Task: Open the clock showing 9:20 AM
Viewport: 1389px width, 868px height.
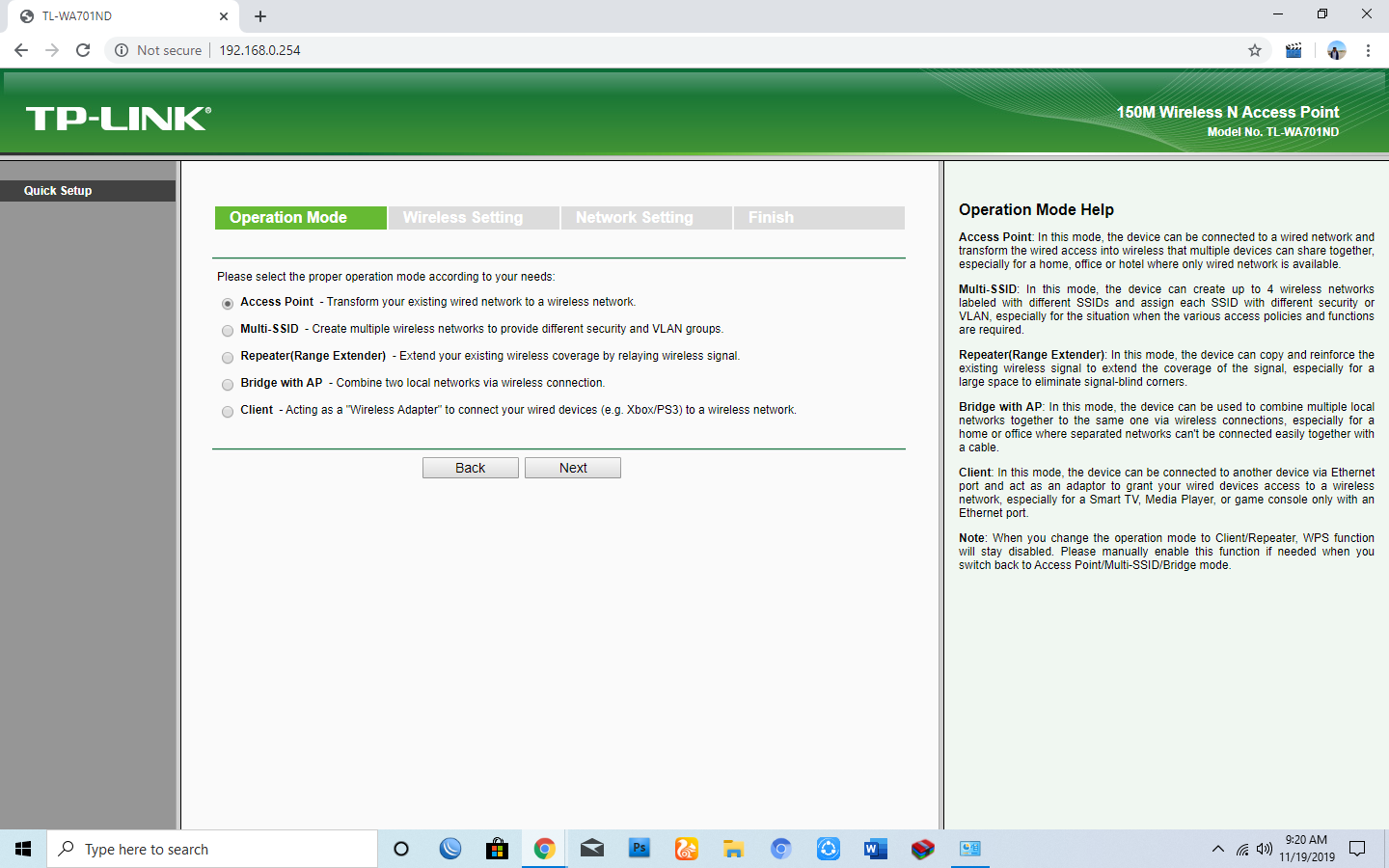Action: [1307, 849]
